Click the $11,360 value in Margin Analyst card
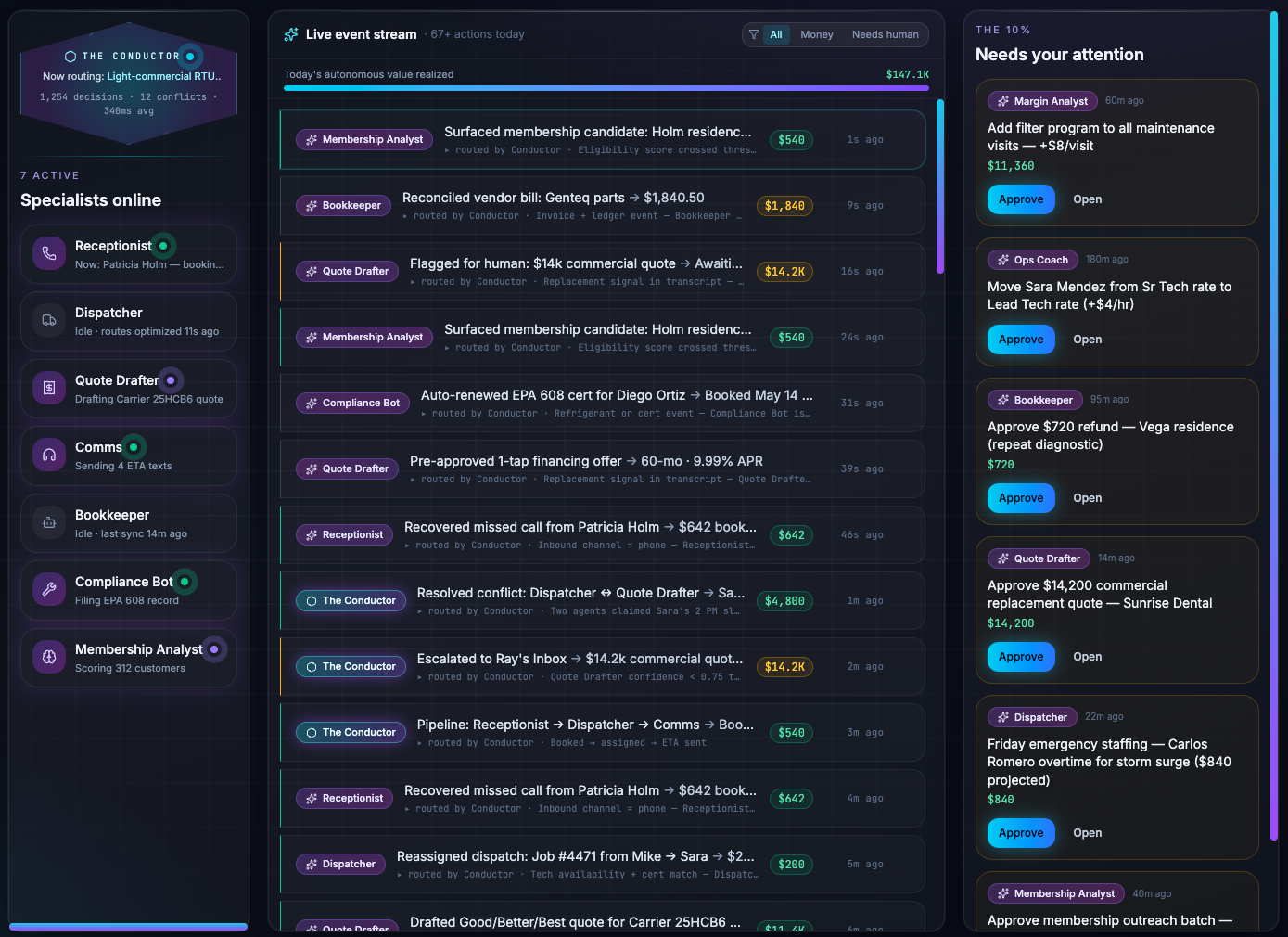1288x937 pixels. click(1011, 166)
